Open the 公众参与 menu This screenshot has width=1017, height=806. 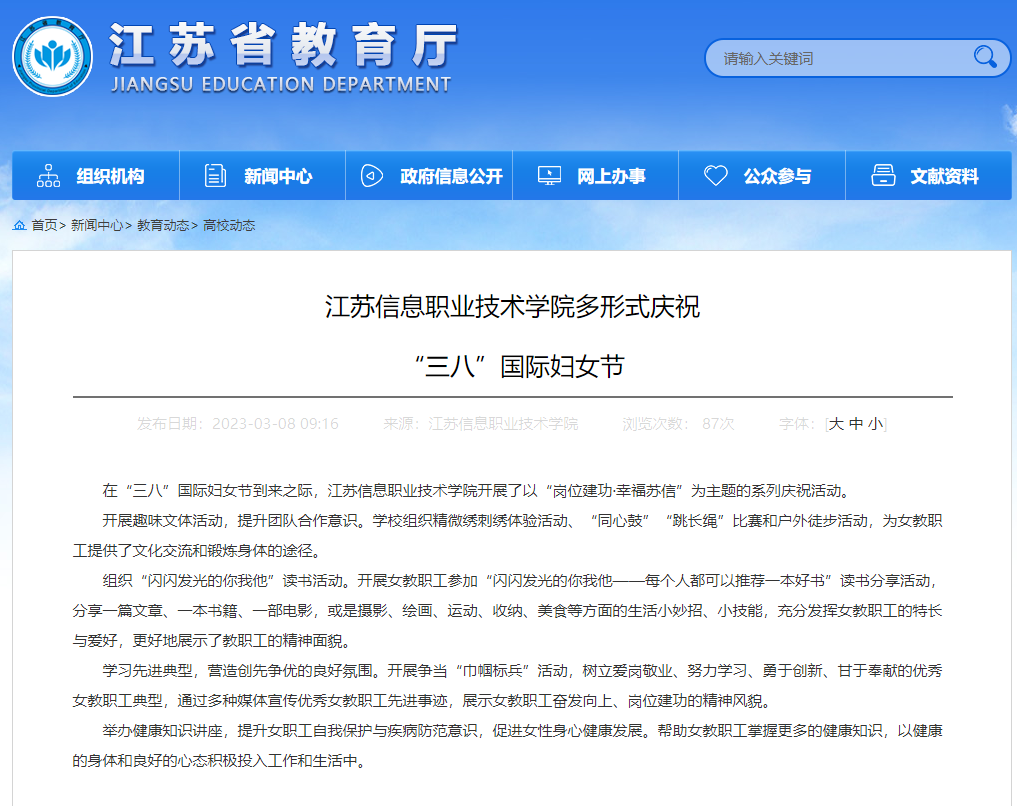point(761,176)
